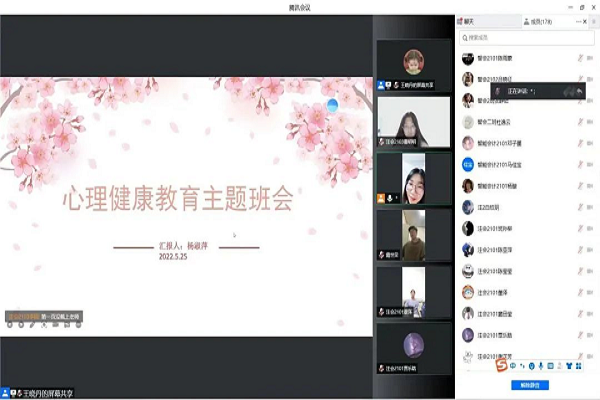Click the reply arrow on the dark speaking popup
This screenshot has width=600, height=400.
(x=578, y=91)
